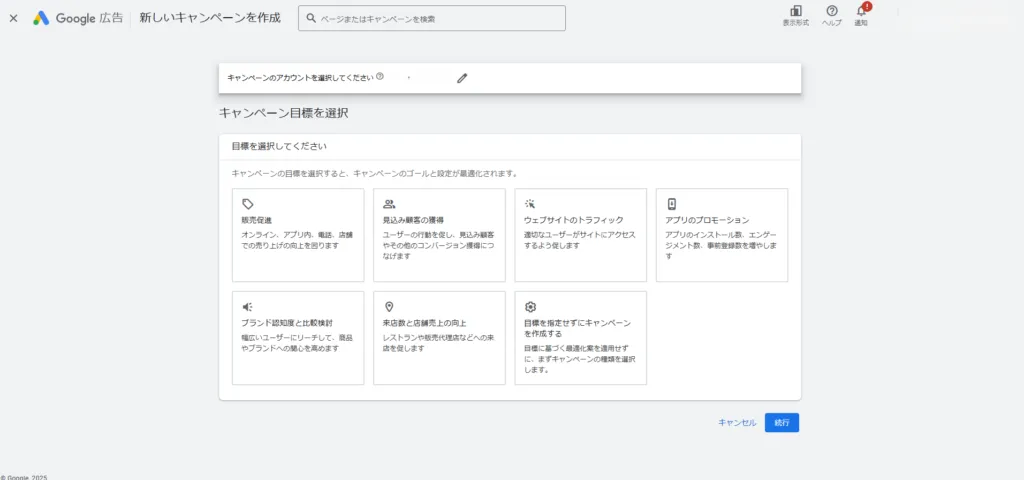The height and width of the screenshot is (480, 1024).
Task: Click the ブランド認知度 megaphone icon
Action: (x=247, y=307)
